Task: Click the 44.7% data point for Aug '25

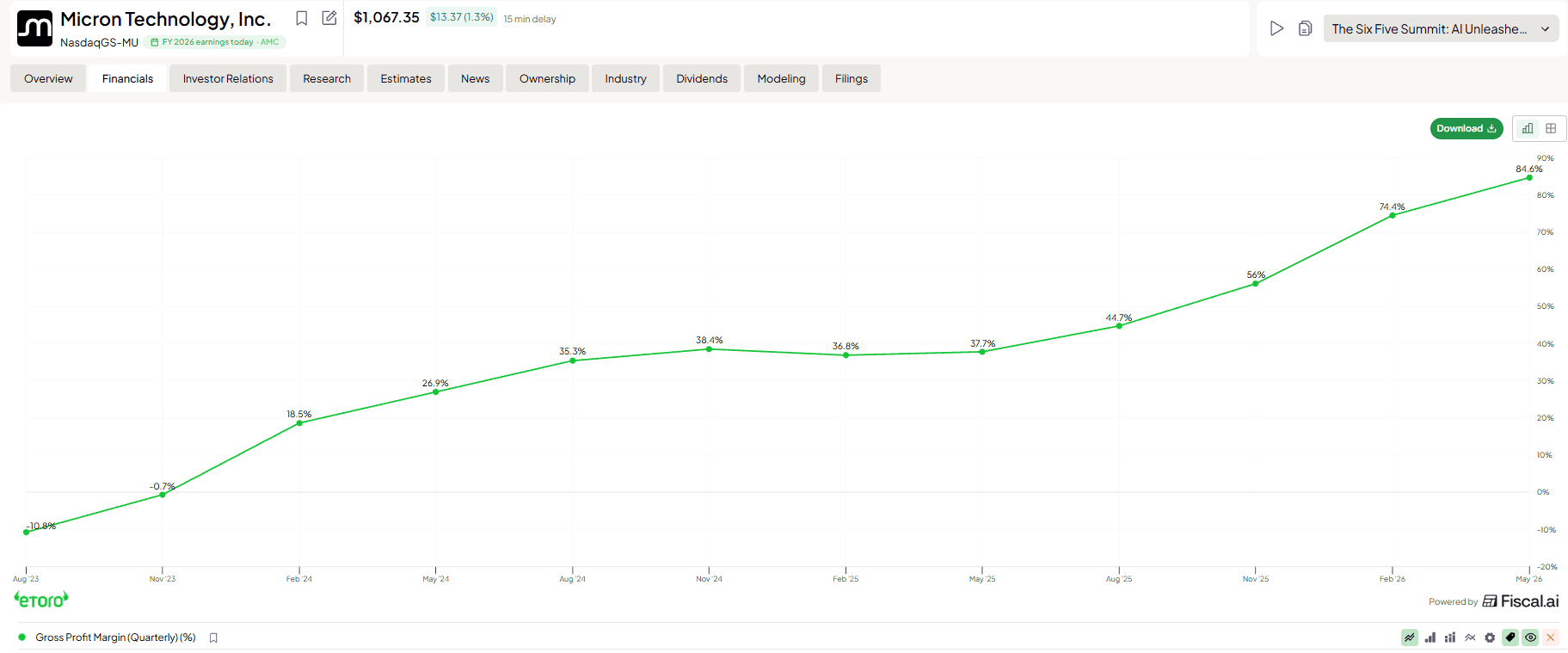Action: tap(1119, 326)
